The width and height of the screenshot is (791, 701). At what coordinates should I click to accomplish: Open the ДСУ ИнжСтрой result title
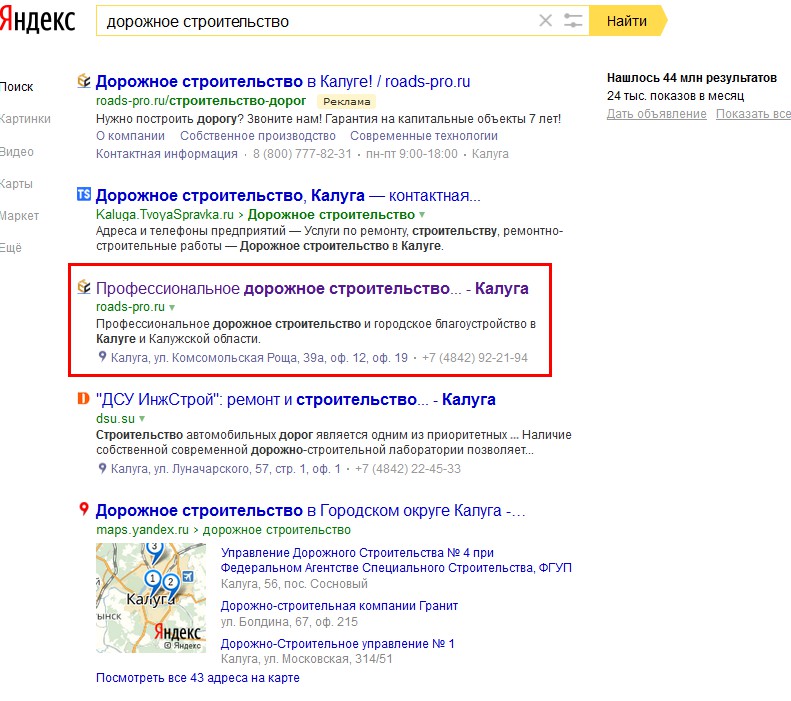[x=296, y=399]
